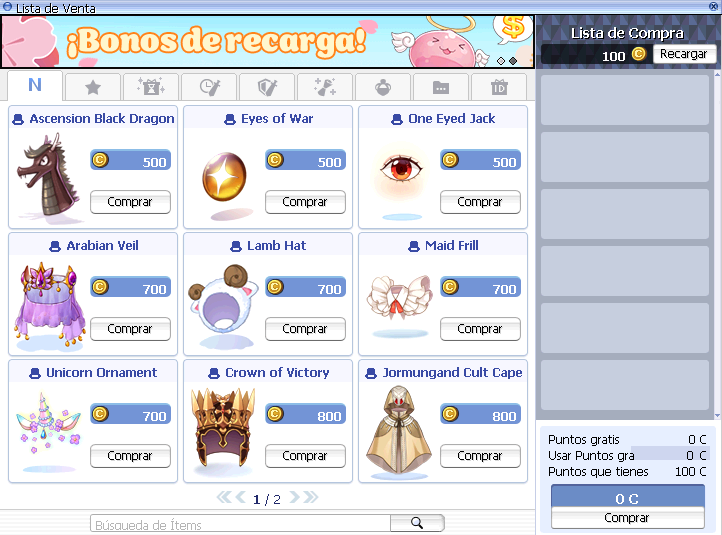Click Recargar to add points
The width and height of the screenshot is (722, 535).
(x=684, y=54)
